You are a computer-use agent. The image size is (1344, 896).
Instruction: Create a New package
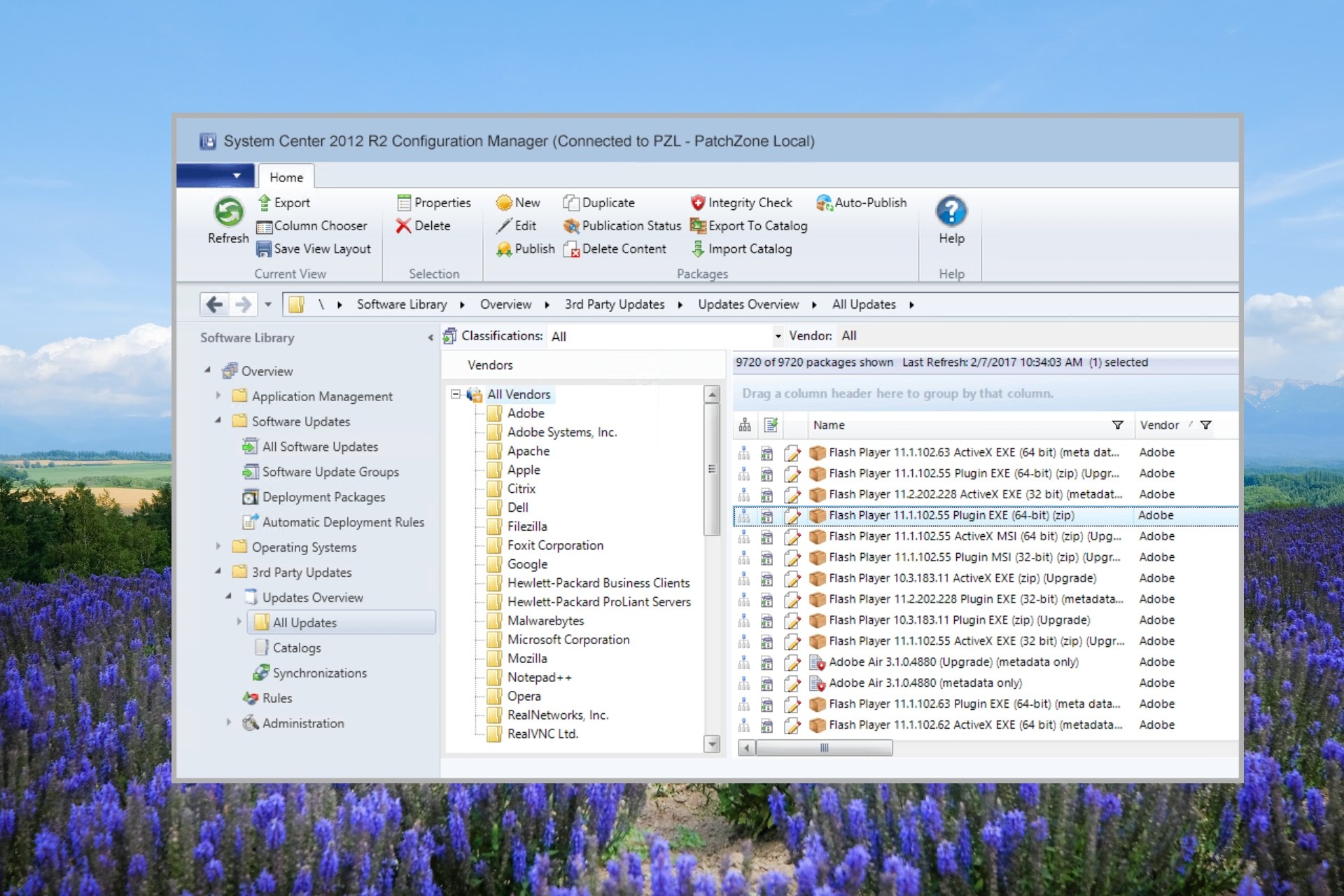pyautogui.click(x=518, y=202)
